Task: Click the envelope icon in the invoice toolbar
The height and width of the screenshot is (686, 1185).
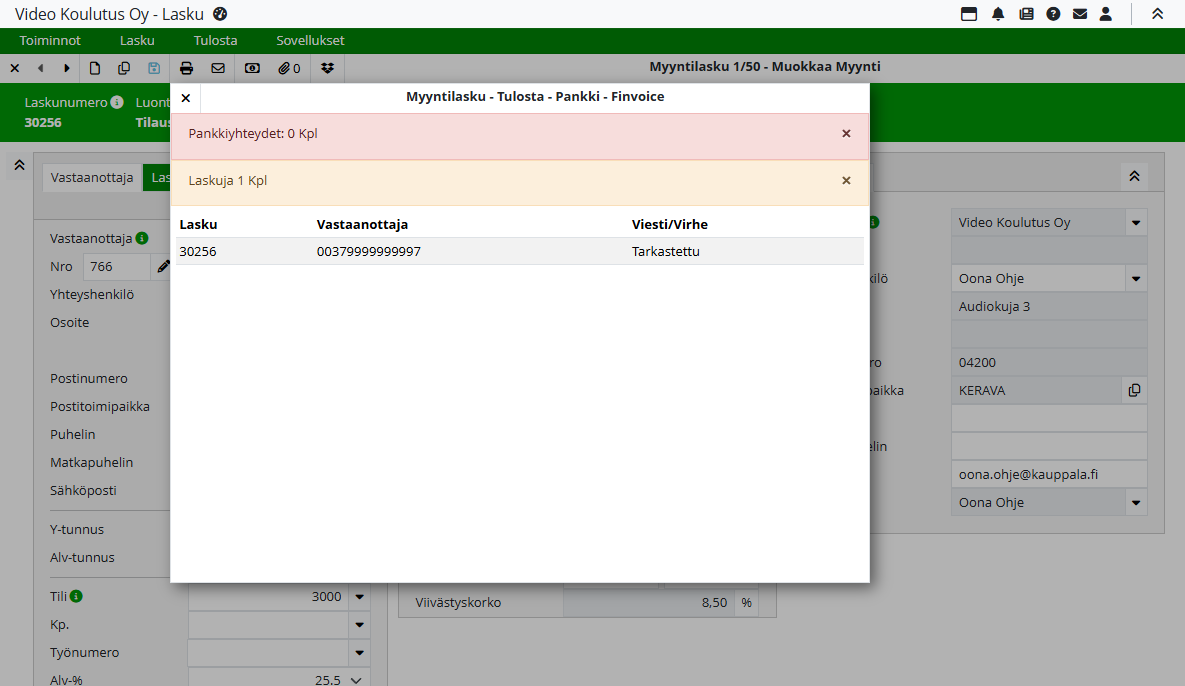Action: coord(218,68)
